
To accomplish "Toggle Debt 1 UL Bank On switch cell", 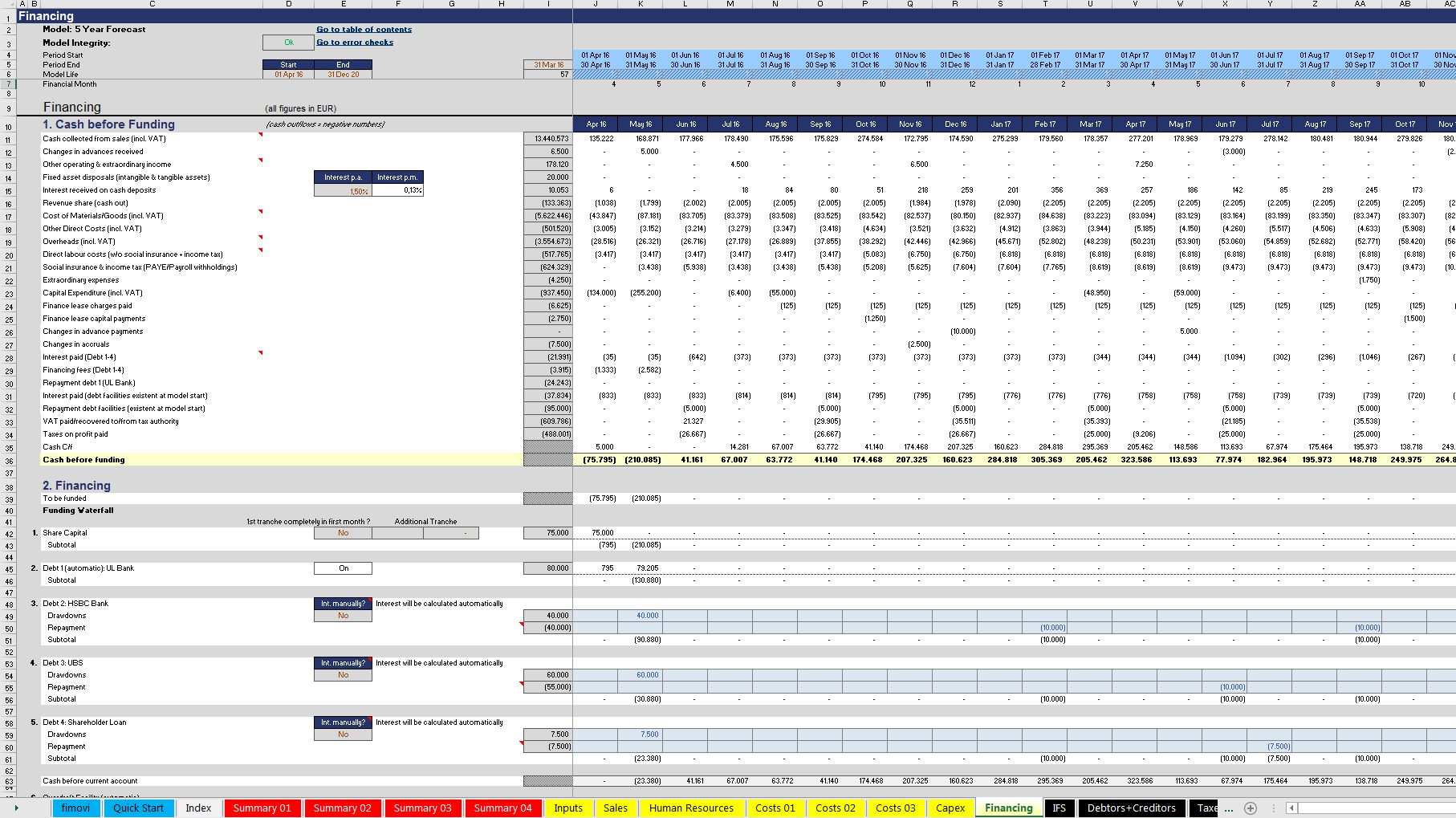I will point(343,568).
